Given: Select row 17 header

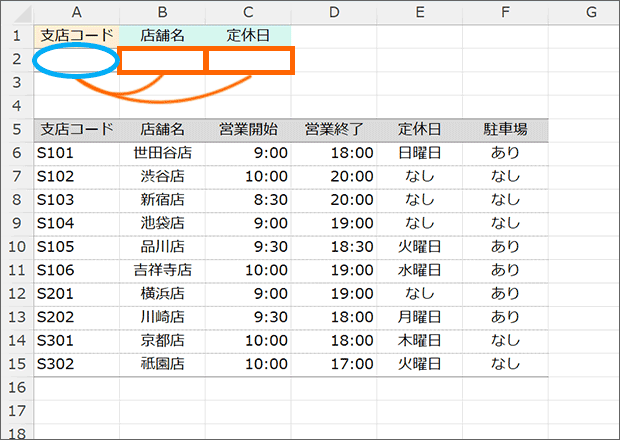Looking at the screenshot, I should [x=17, y=411].
